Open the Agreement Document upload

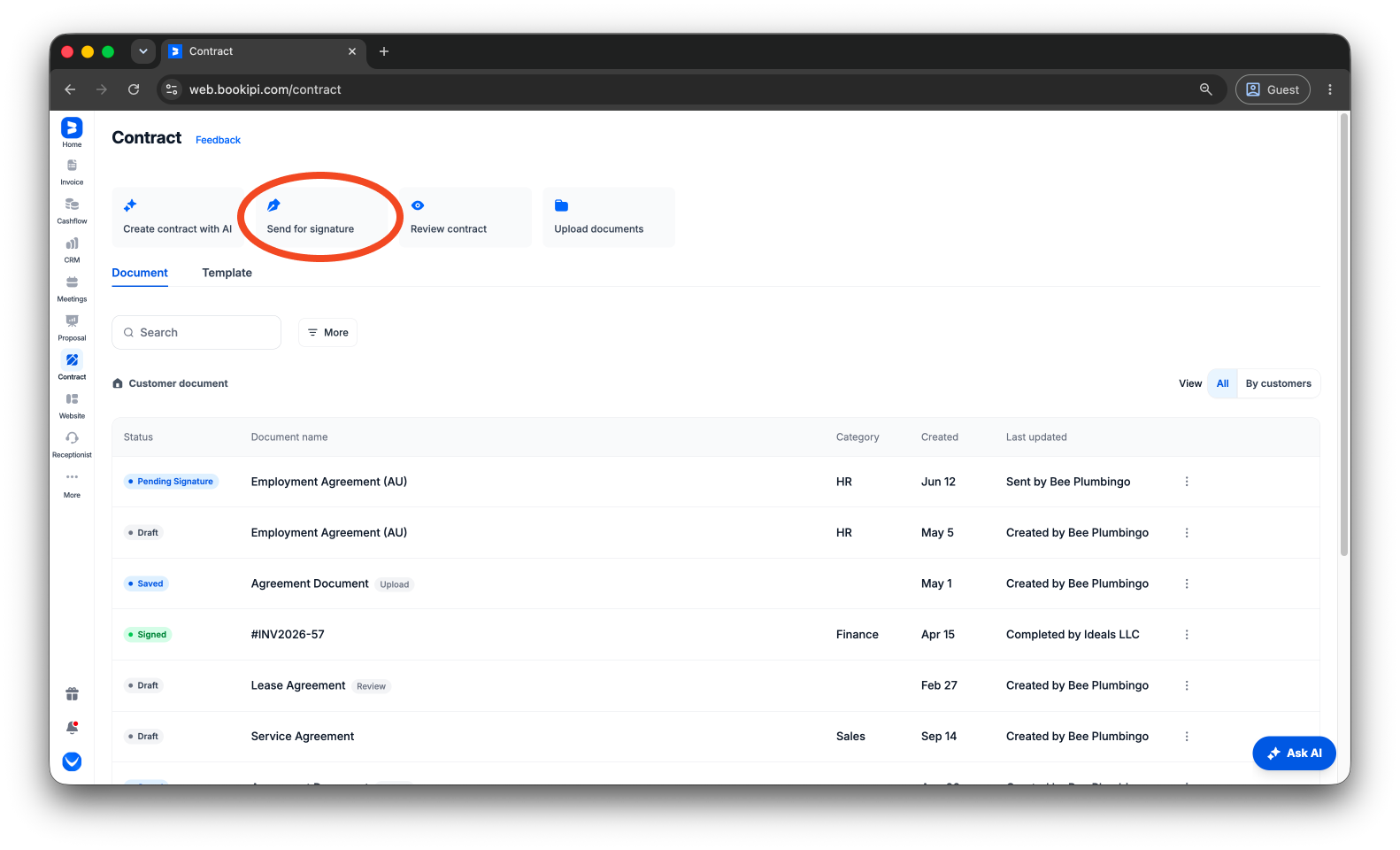tap(310, 583)
